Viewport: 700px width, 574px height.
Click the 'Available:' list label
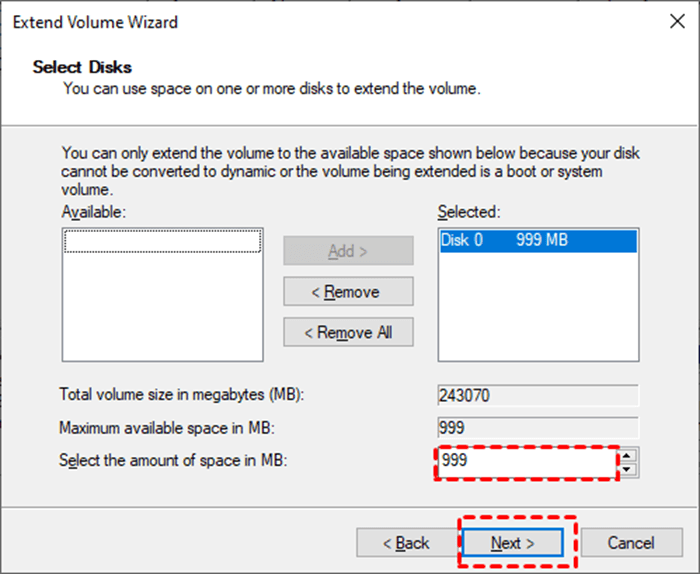[94, 212]
